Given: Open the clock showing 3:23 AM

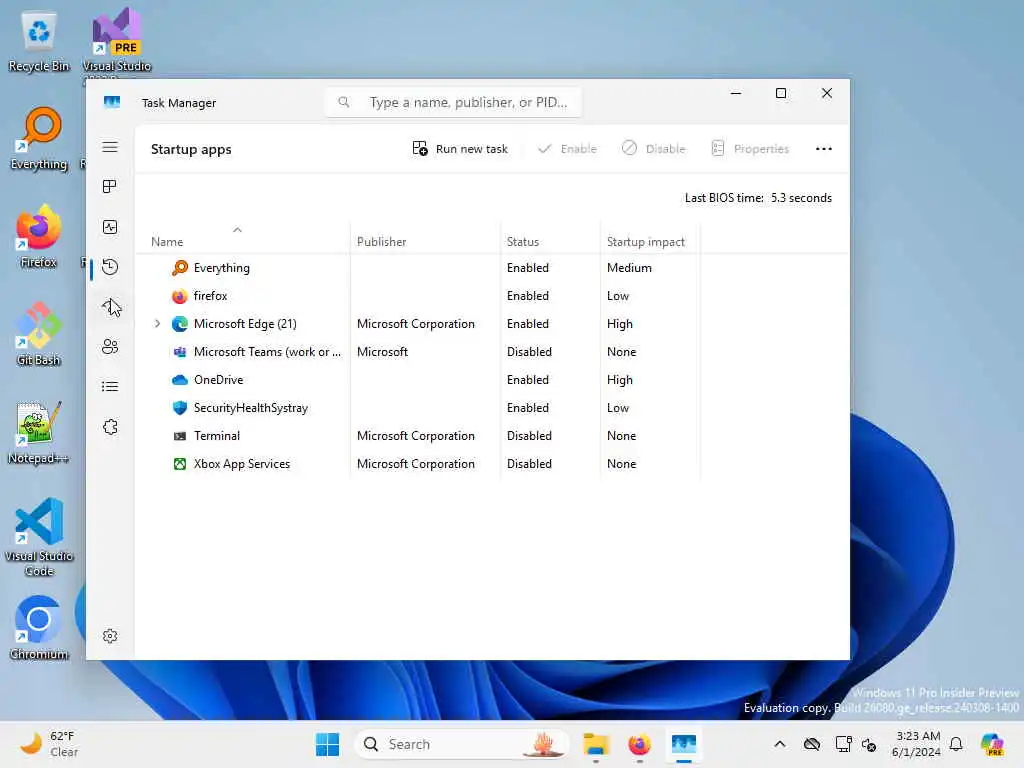Looking at the screenshot, I should point(916,744).
